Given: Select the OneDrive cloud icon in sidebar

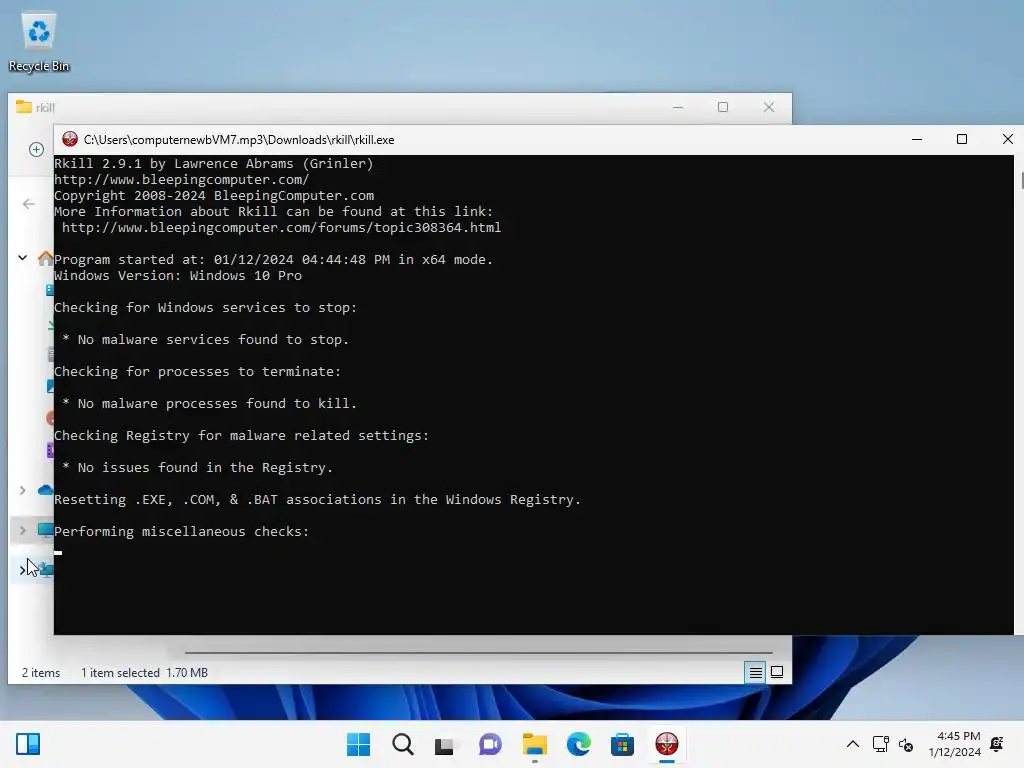Looking at the screenshot, I should pos(45,490).
